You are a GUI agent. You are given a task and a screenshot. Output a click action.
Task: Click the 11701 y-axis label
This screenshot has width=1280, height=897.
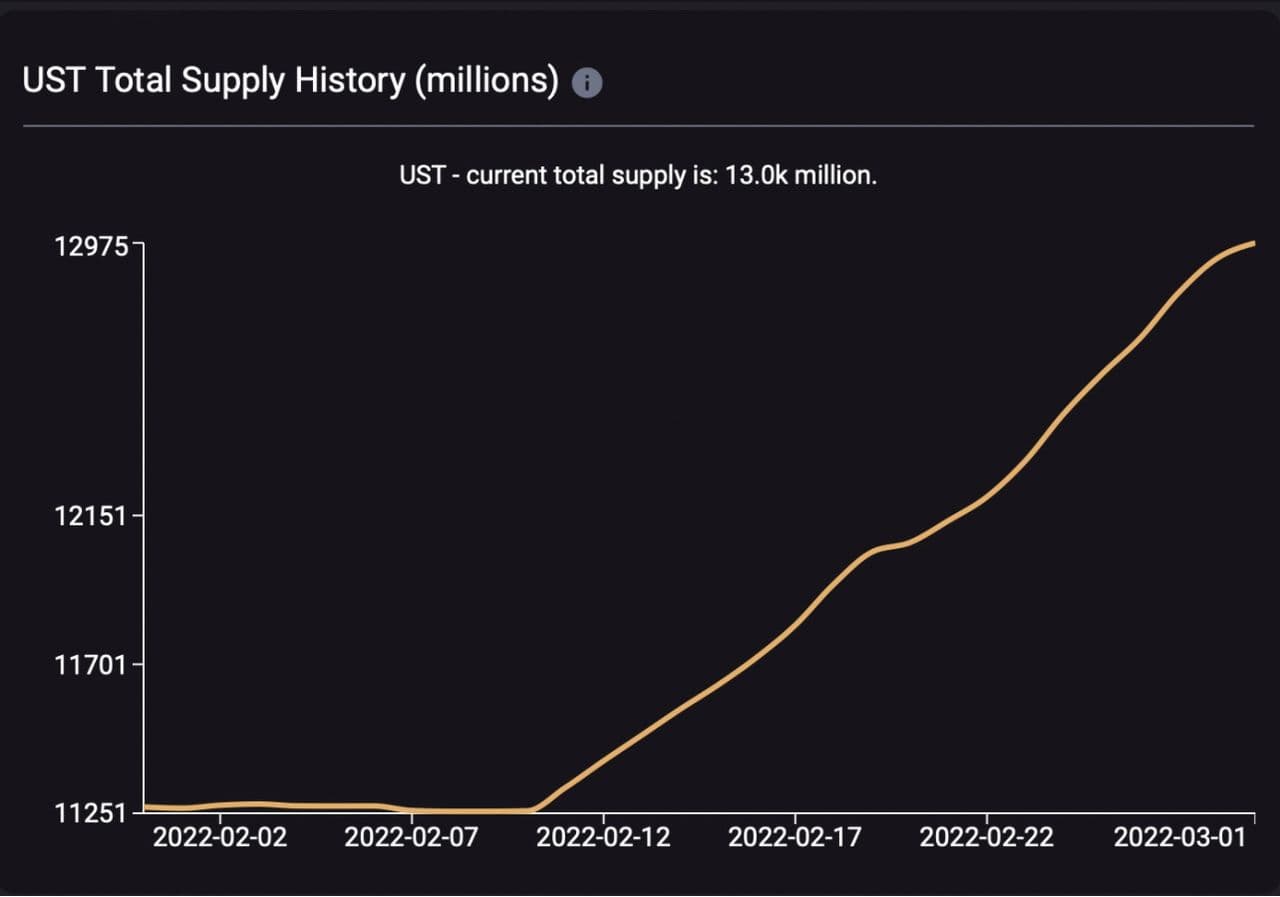pos(94,663)
